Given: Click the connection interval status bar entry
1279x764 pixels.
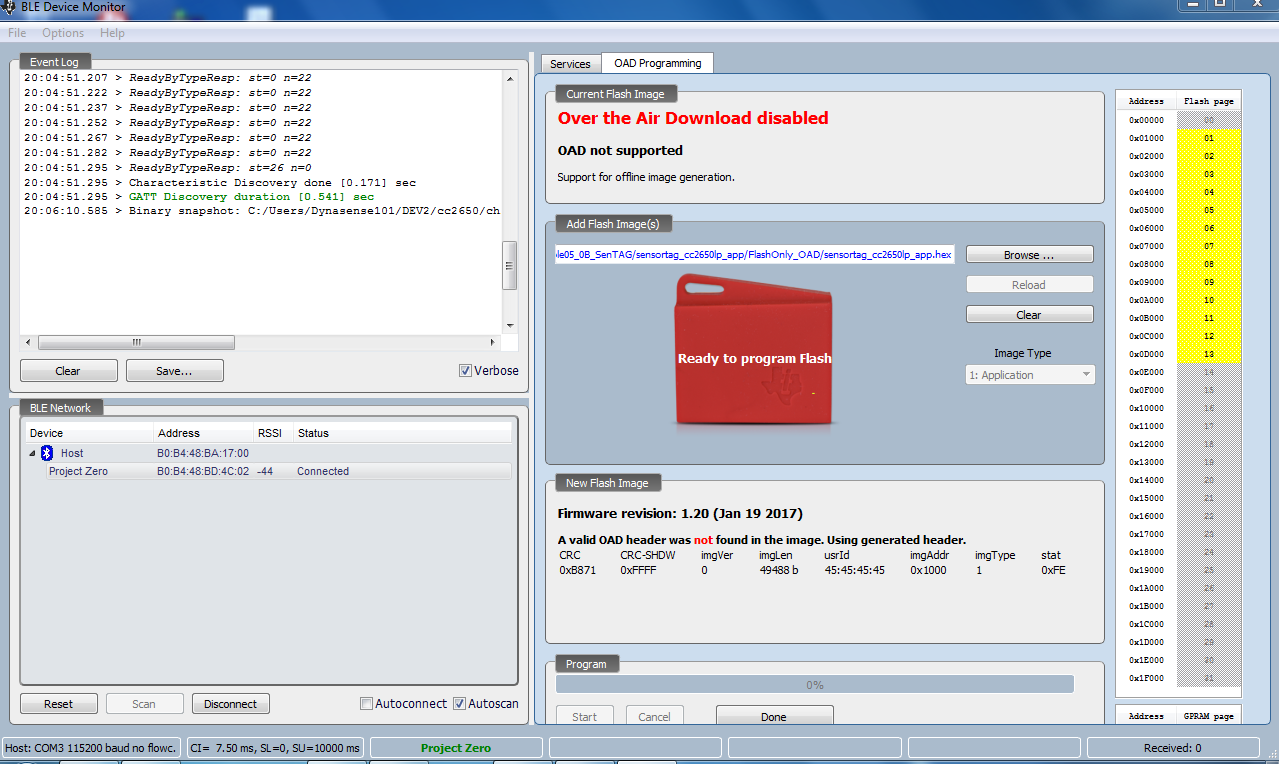Looking at the screenshot, I should (276, 748).
